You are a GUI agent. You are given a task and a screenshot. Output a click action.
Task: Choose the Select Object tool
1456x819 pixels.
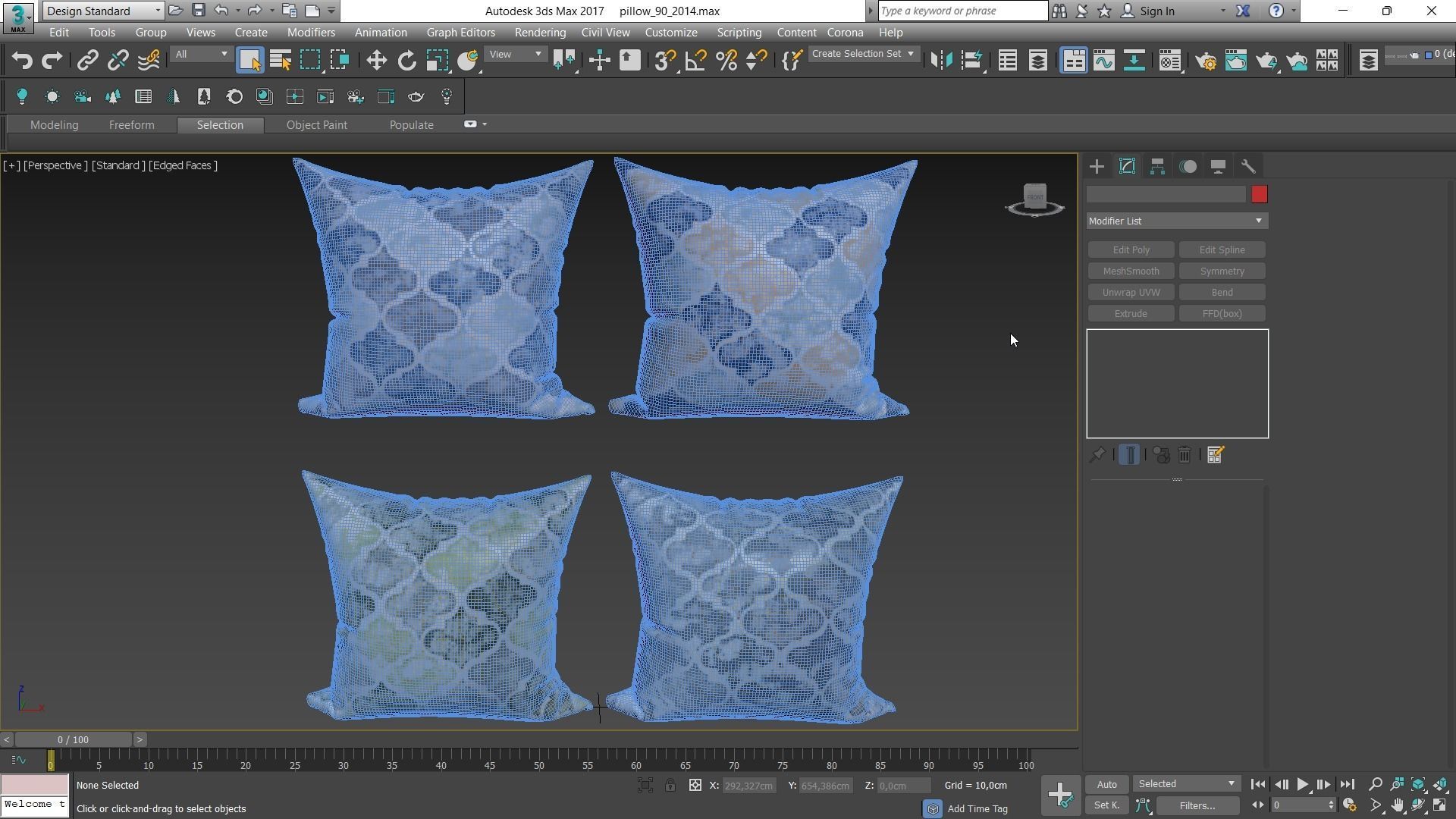249,61
